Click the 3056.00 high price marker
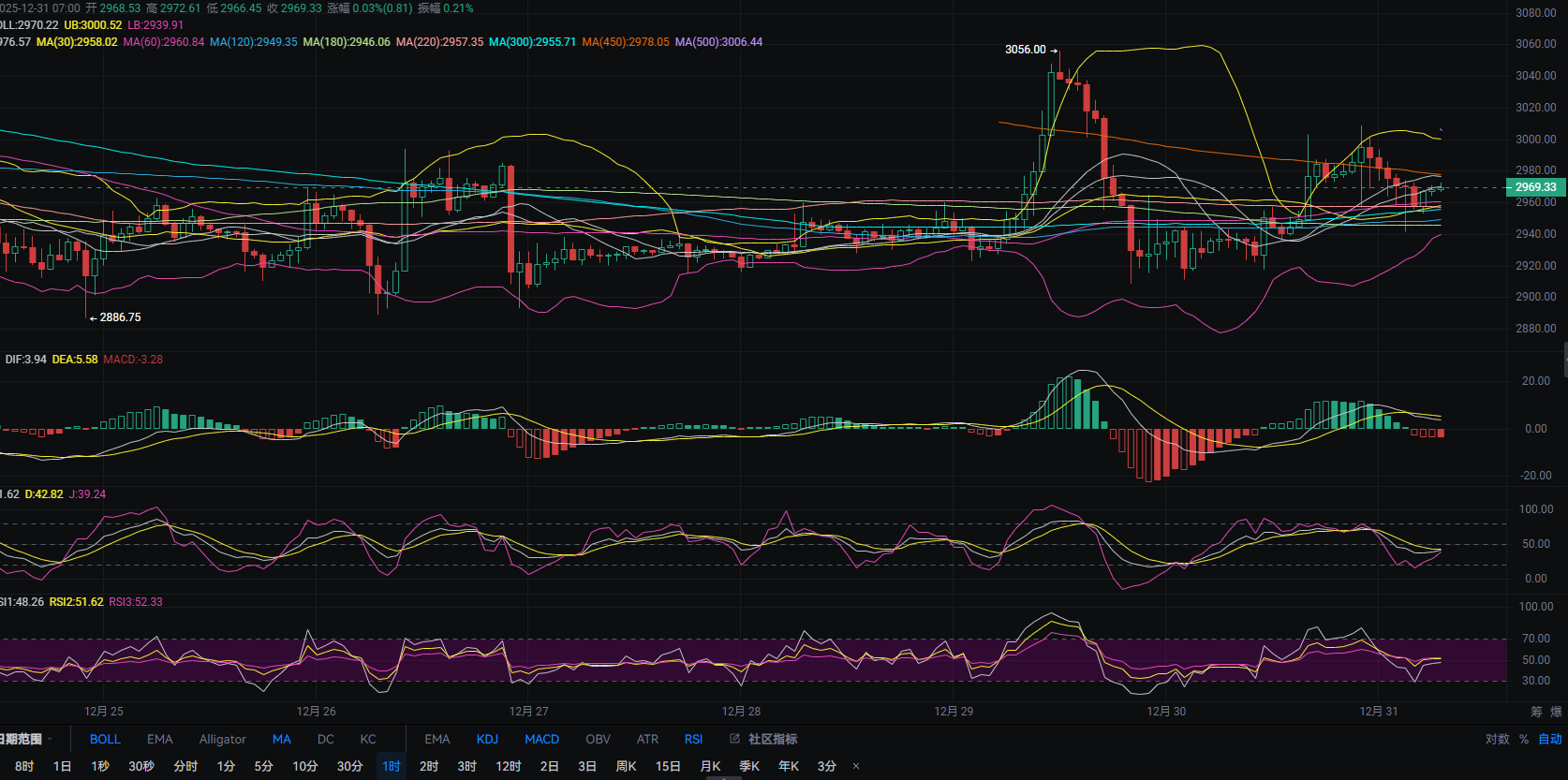 coord(1026,50)
